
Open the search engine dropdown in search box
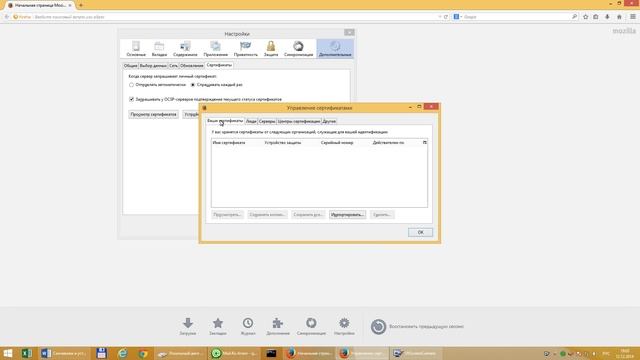point(458,17)
